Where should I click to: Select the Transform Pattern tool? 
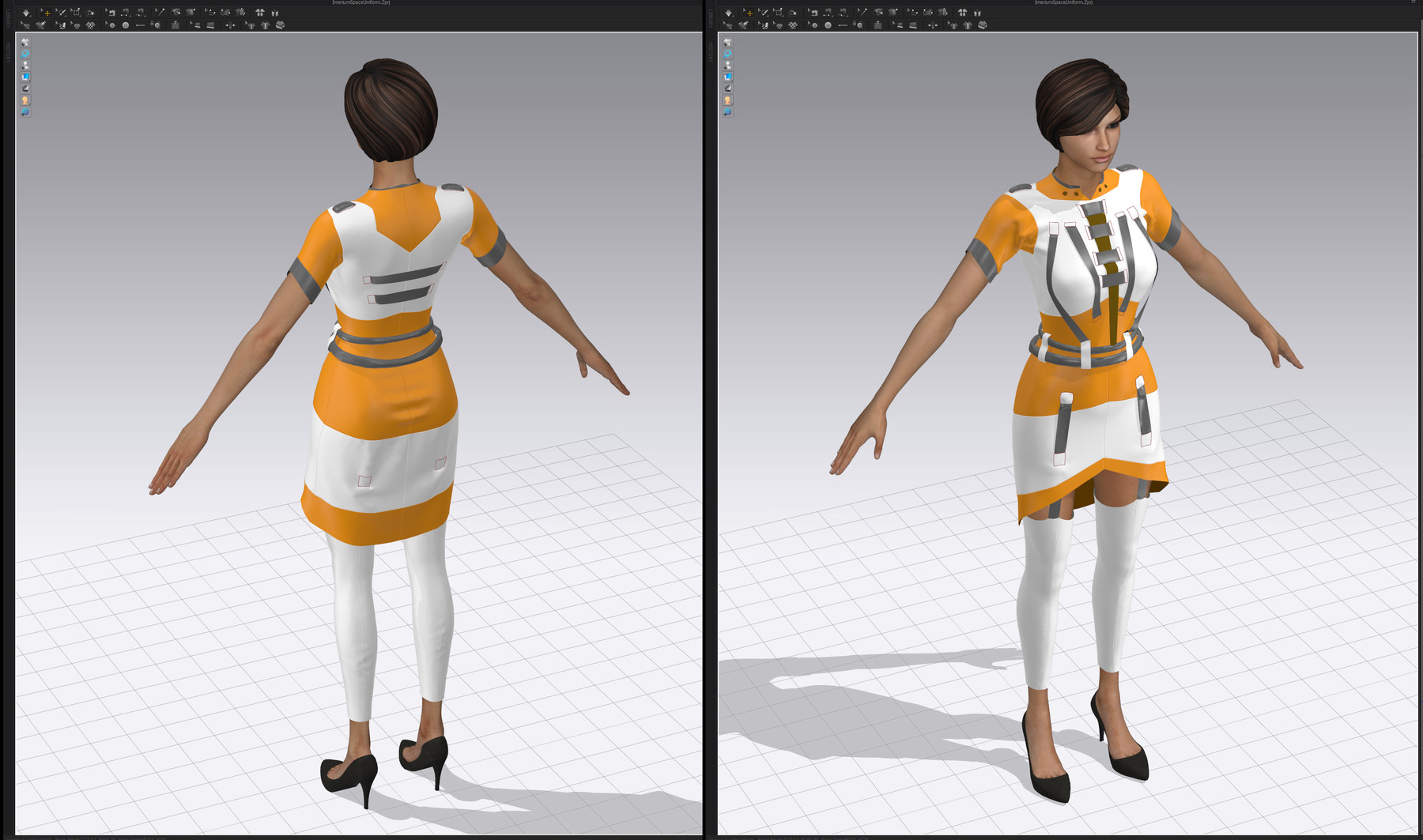(77, 12)
